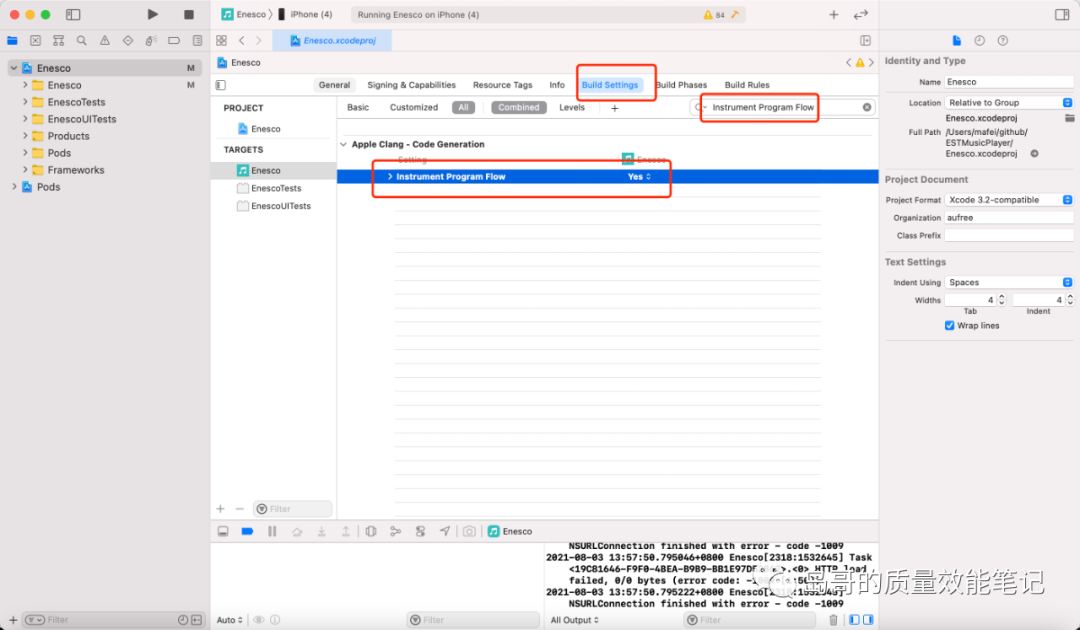
Task: Show related items grid icon
Action: click(x=221, y=41)
